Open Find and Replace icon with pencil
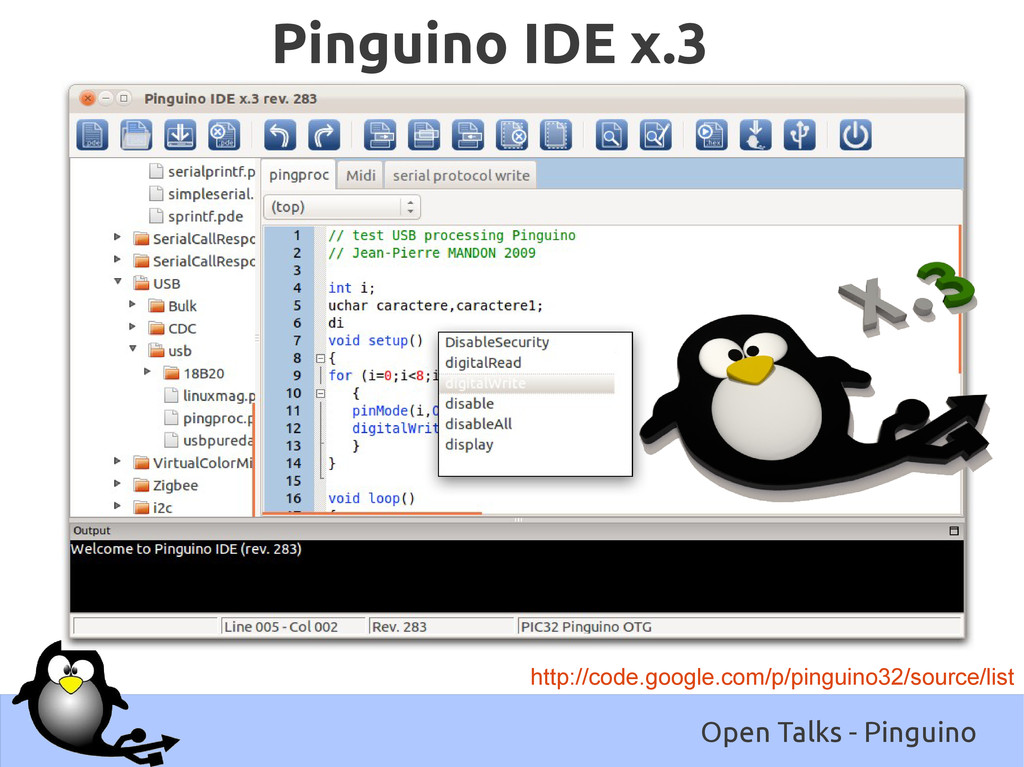 tap(656, 135)
